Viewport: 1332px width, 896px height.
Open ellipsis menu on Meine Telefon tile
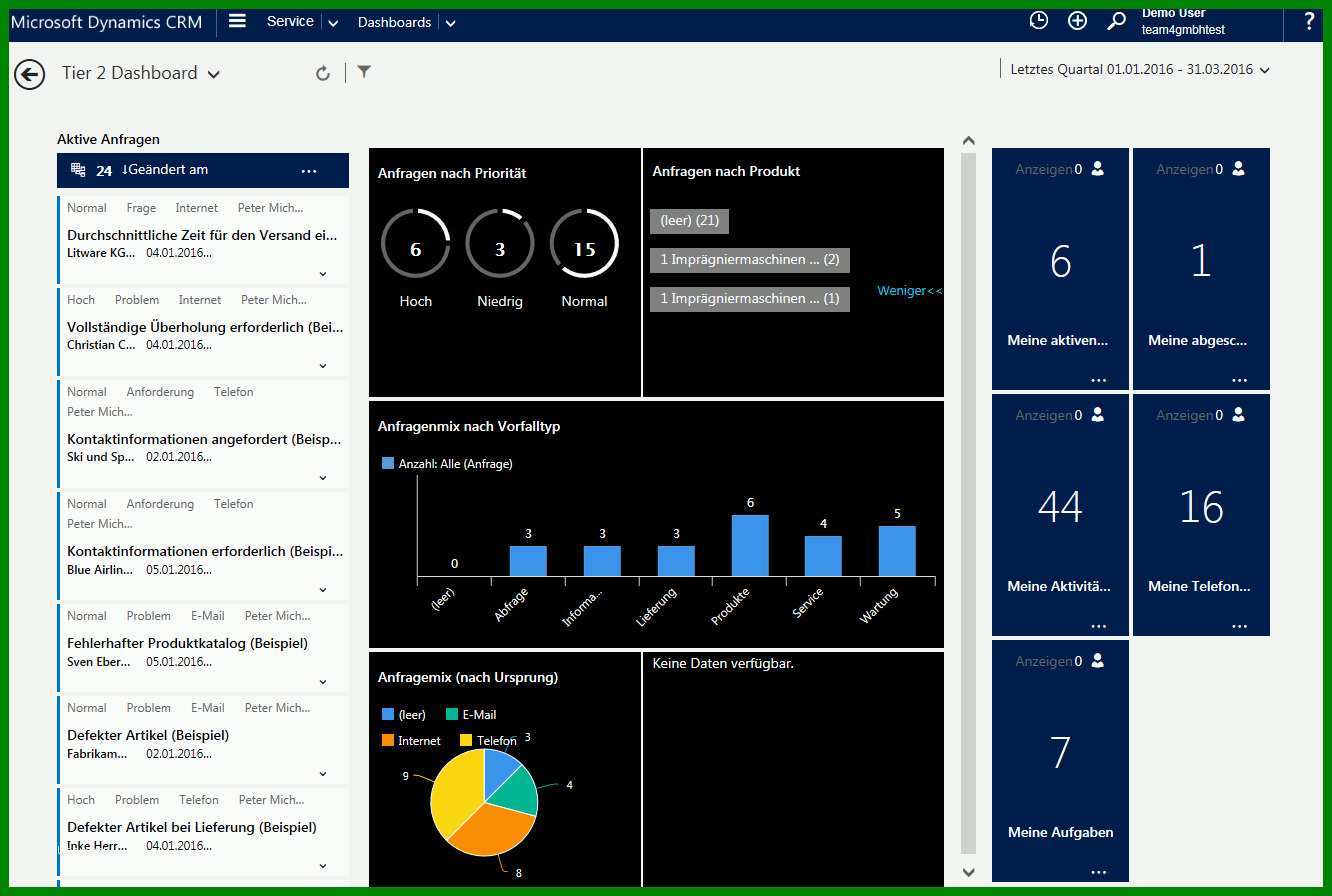(1240, 627)
